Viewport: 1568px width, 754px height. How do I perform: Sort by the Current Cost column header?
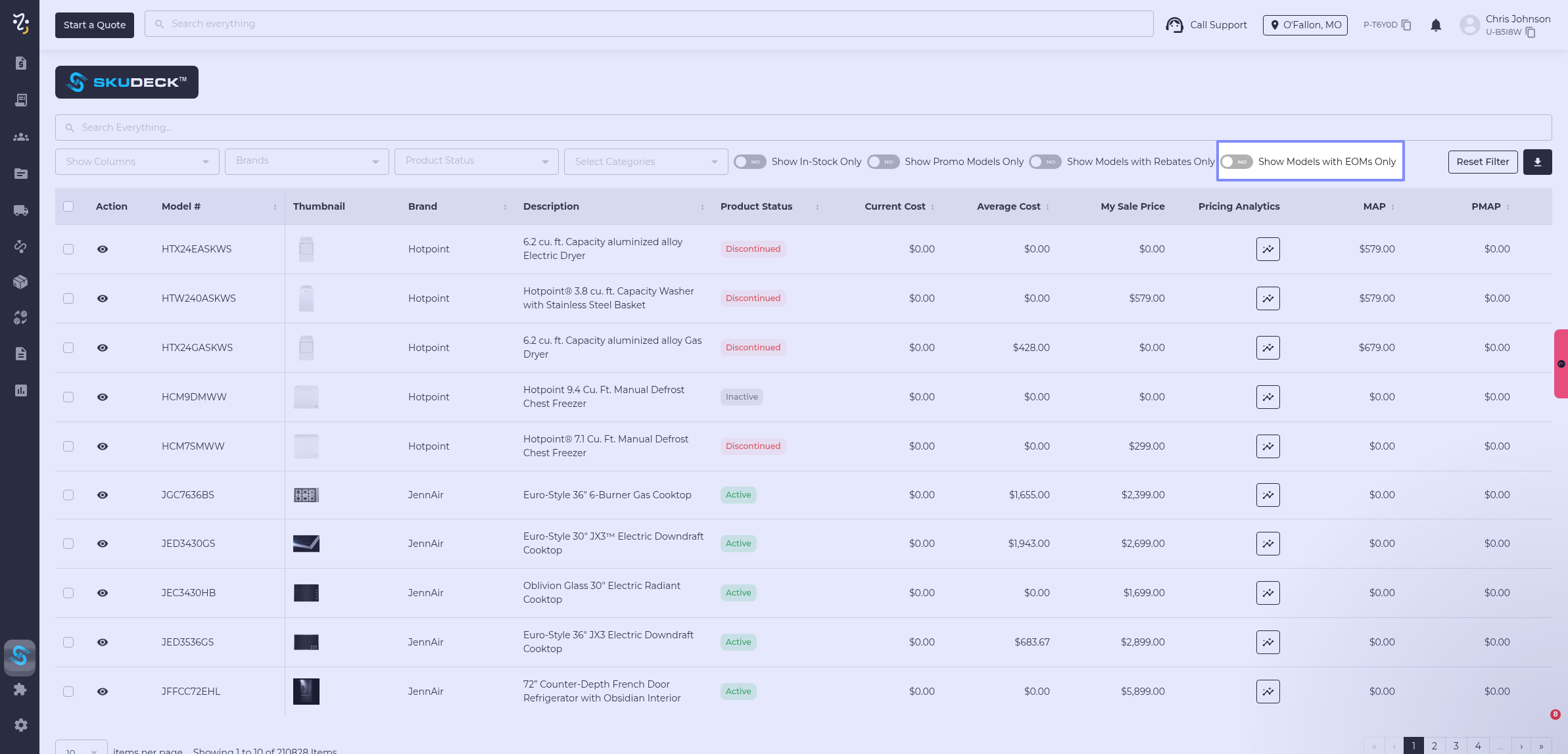point(895,206)
